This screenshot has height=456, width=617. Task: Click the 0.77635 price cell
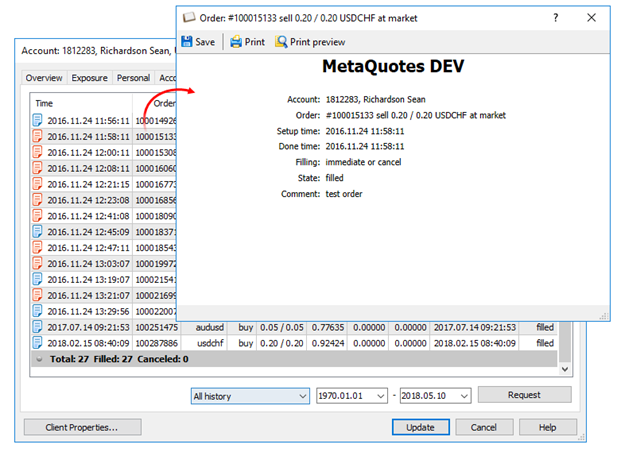click(x=328, y=327)
